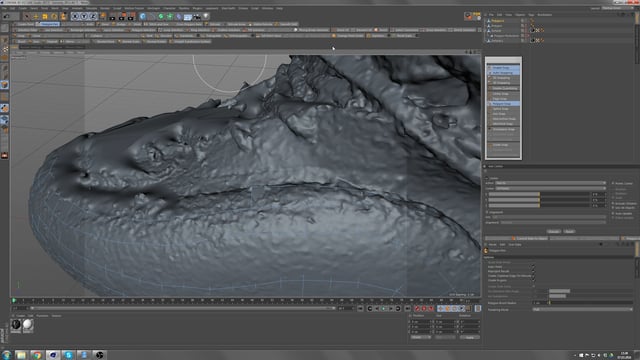Screen dimensions: 640x360
Task: Select Rectangle Selection in the palette
Action: pyautogui.click(x=81, y=30)
